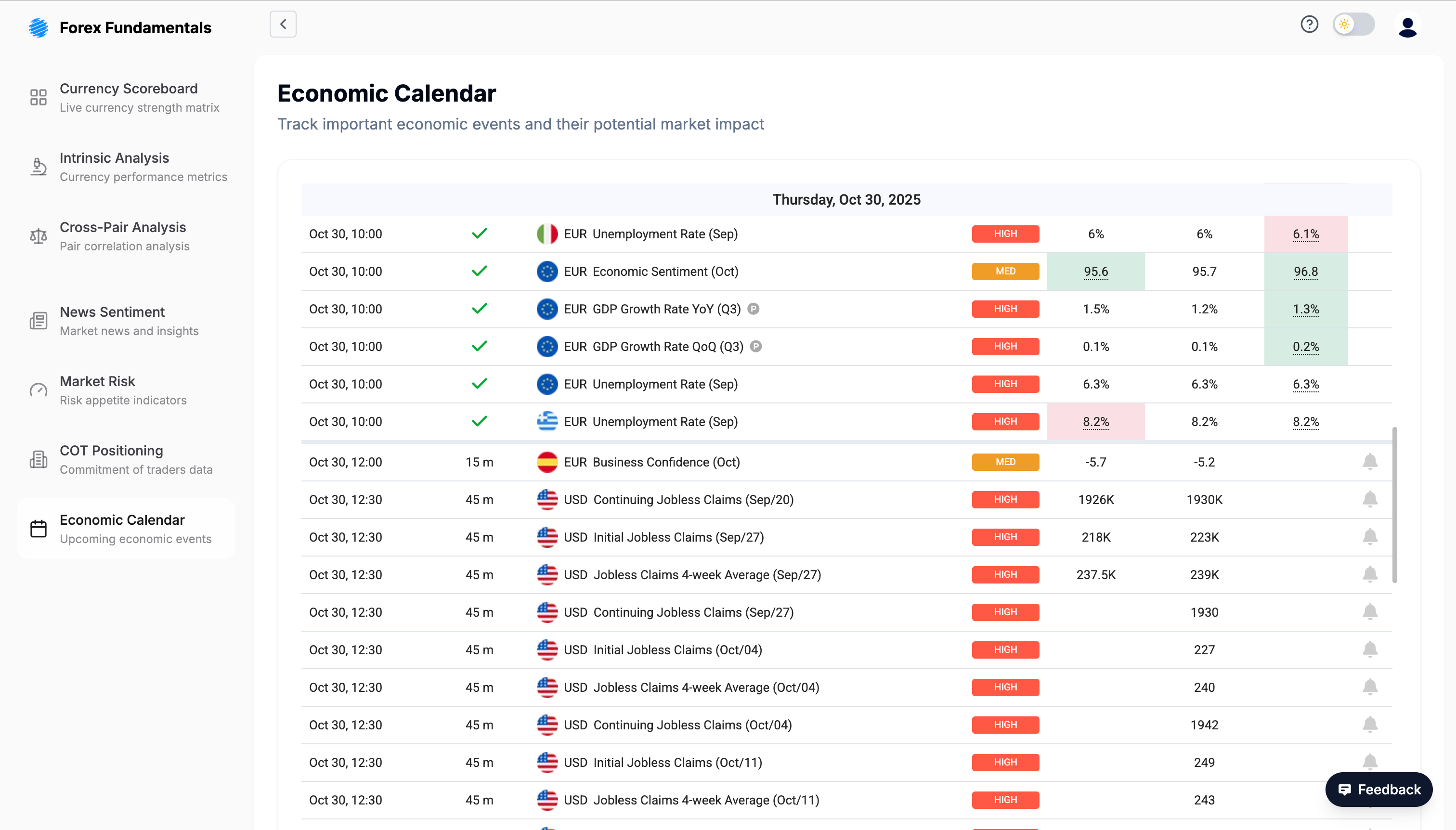Enable alert bell for EUR Business Confidence
1456x830 pixels.
pos(1370,462)
